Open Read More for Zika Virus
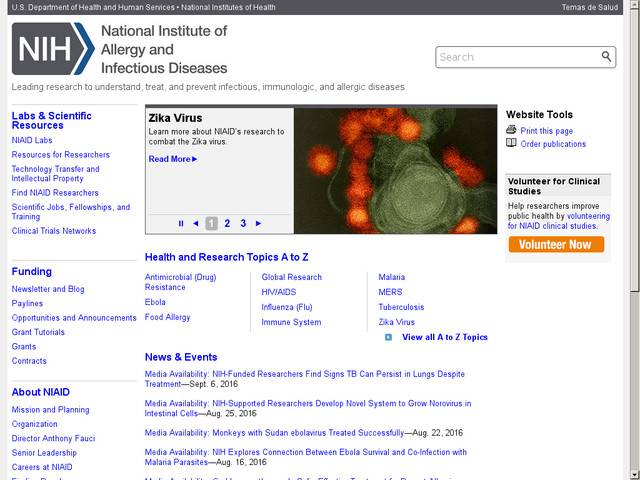 tap(173, 159)
